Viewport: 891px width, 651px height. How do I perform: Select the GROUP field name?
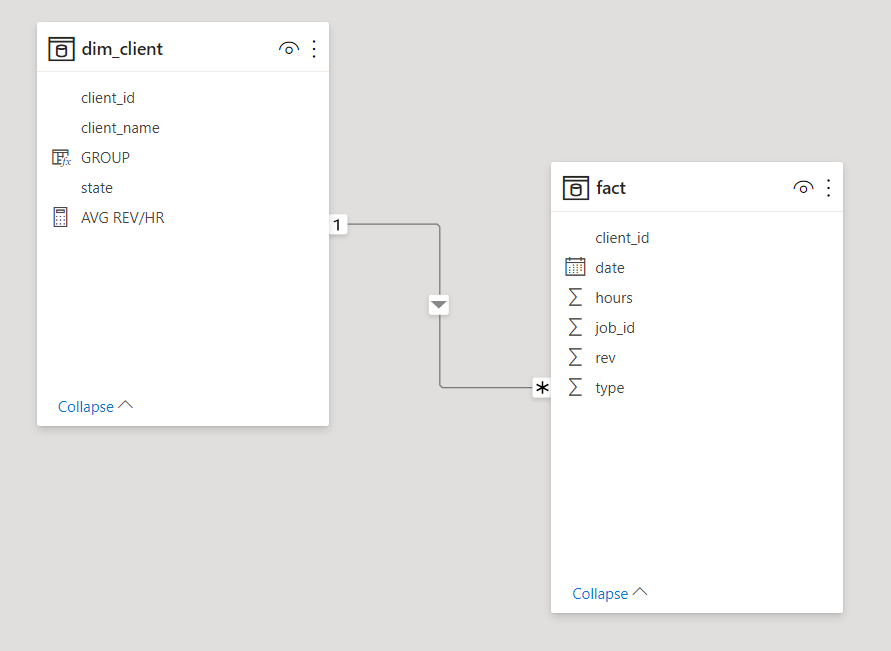(105, 158)
